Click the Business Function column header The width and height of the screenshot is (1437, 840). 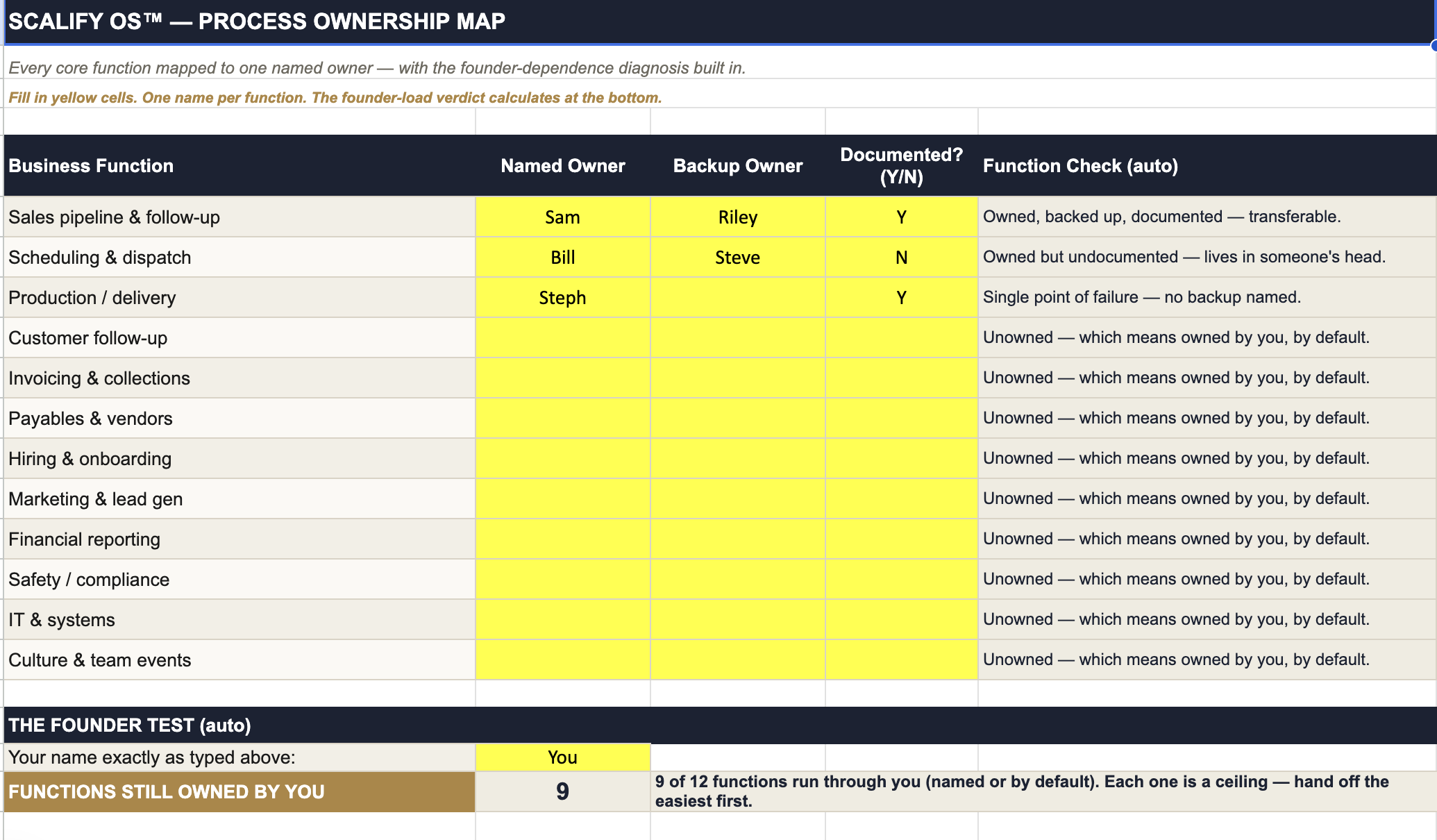tap(239, 166)
